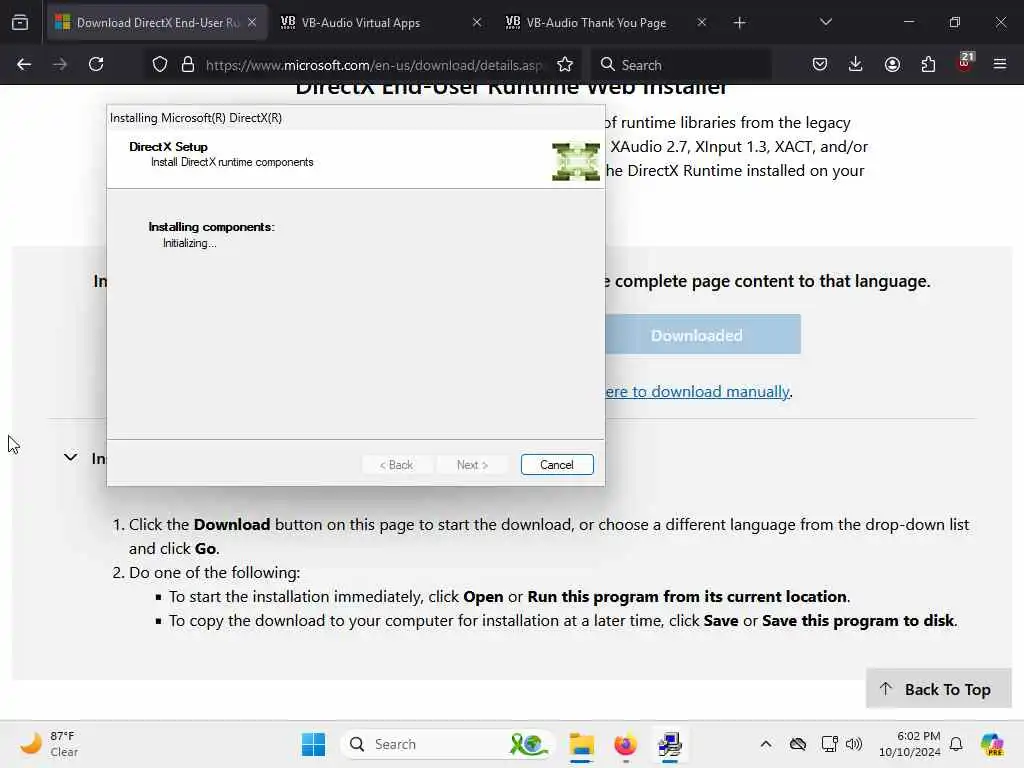Click the Firefox search box

[x=682, y=65]
